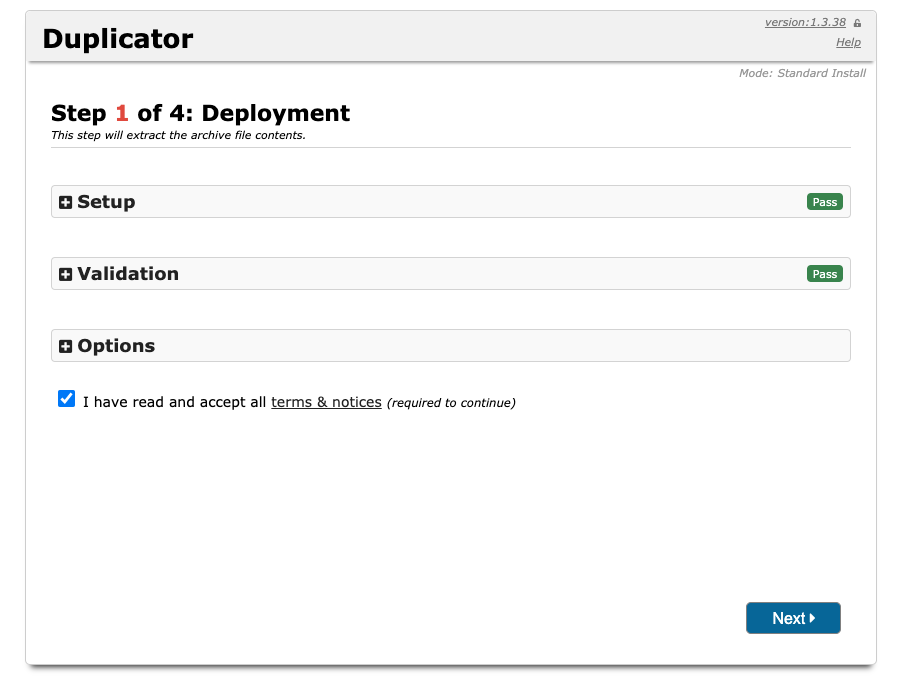Click the Options section title
This screenshot has height=685, width=899.
[x=116, y=346]
